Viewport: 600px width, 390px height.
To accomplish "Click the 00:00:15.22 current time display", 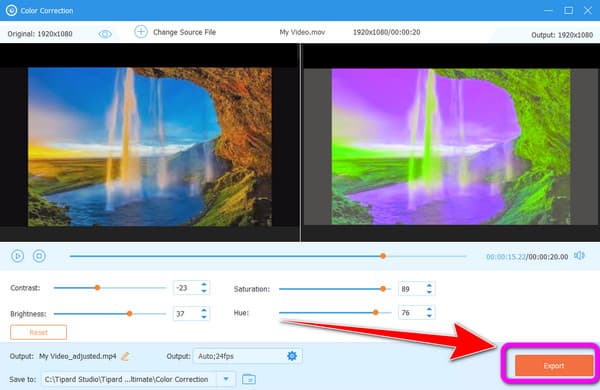I will coord(506,257).
